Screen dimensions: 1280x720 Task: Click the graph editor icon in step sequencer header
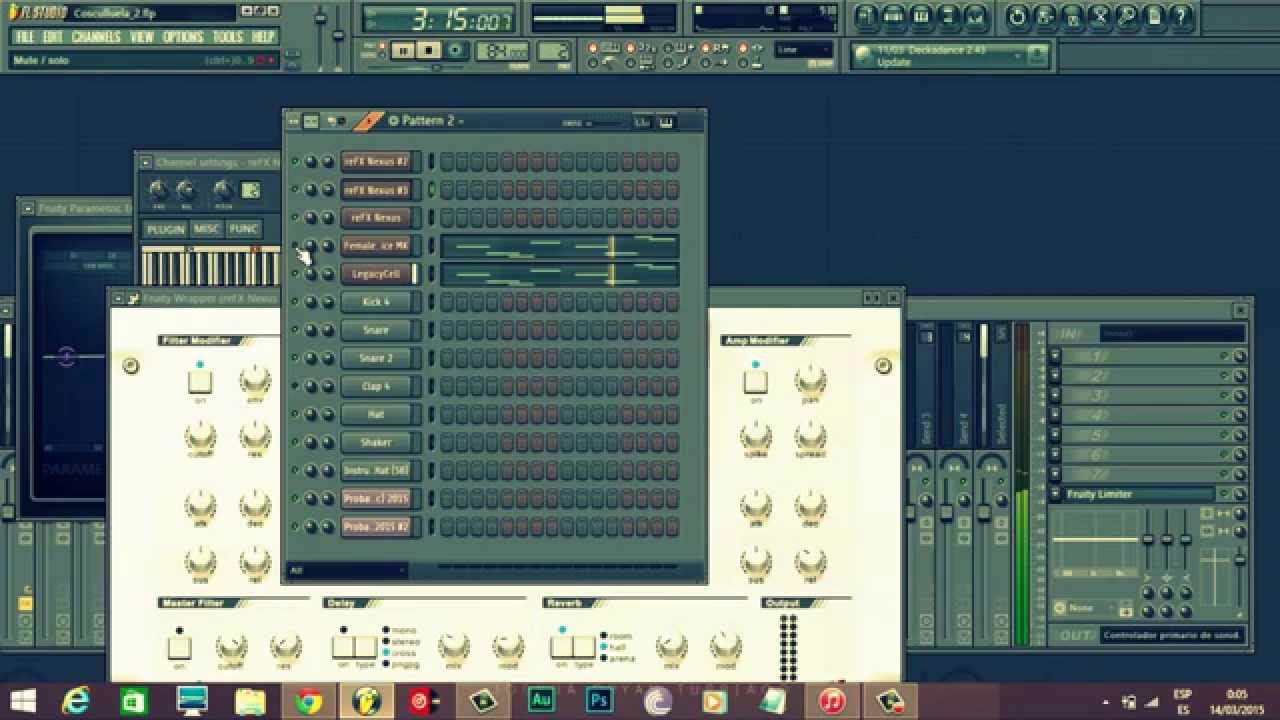[x=643, y=122]
